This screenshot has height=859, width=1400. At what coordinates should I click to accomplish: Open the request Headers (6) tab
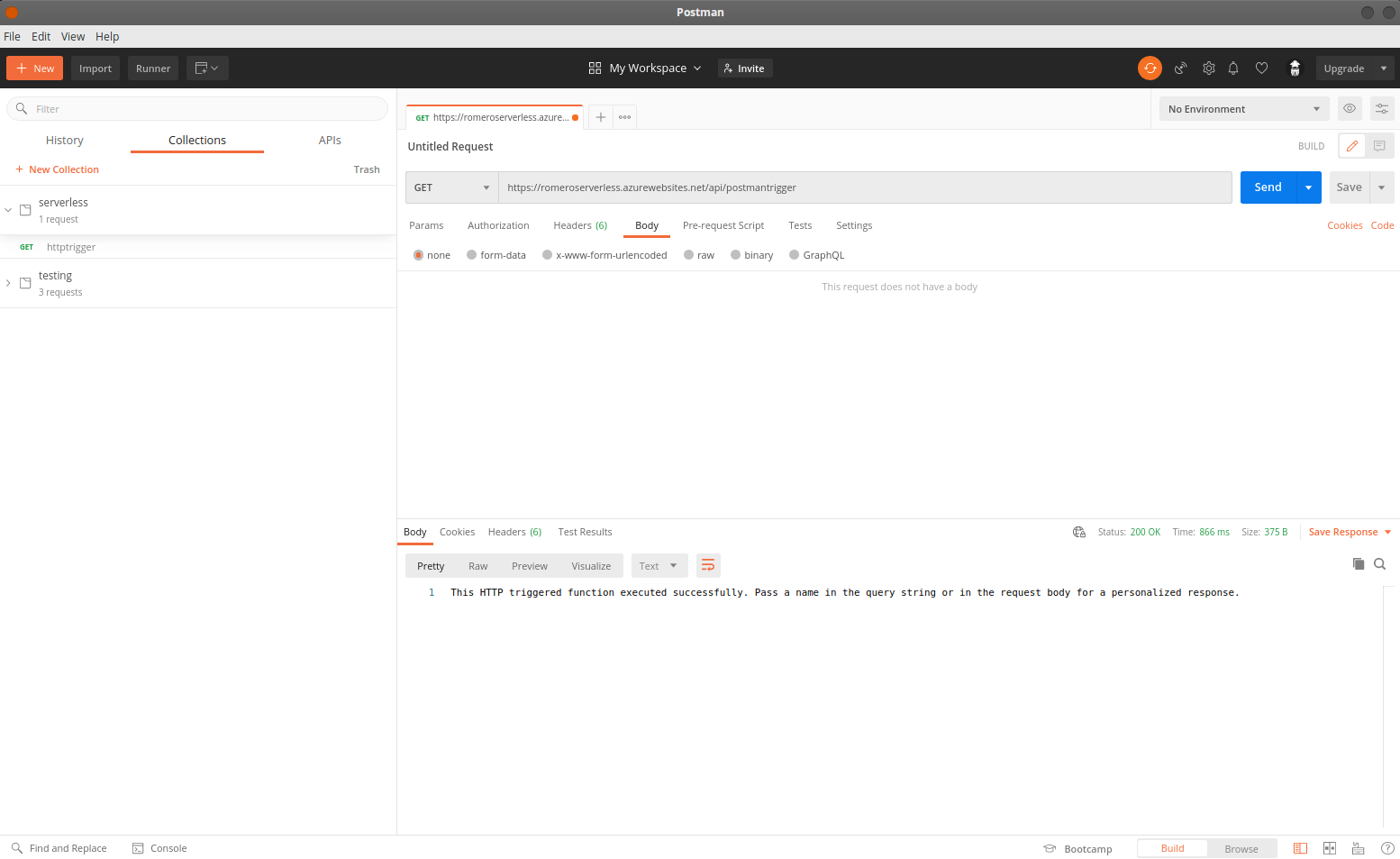(580, 226)
